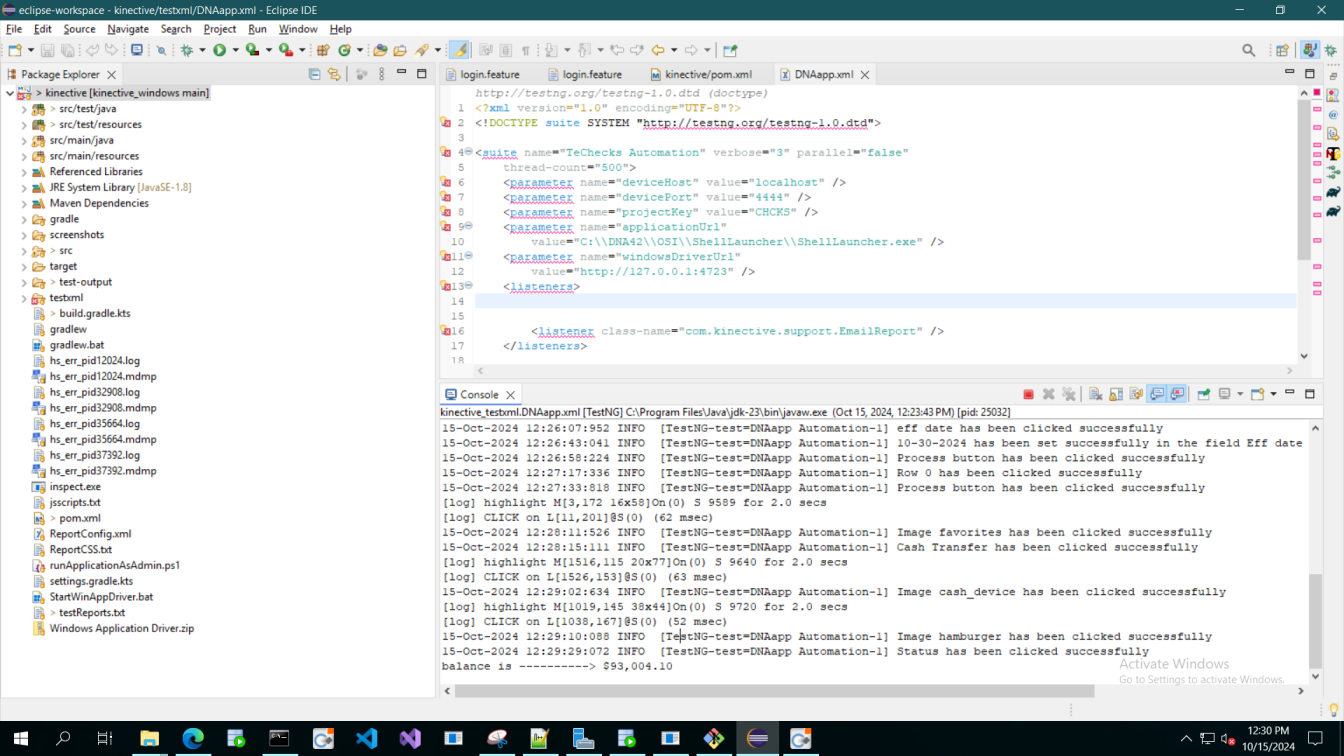The image size is (1344, 756).
Task: Pin the Console view
Action: click(x=1204, y=394)
